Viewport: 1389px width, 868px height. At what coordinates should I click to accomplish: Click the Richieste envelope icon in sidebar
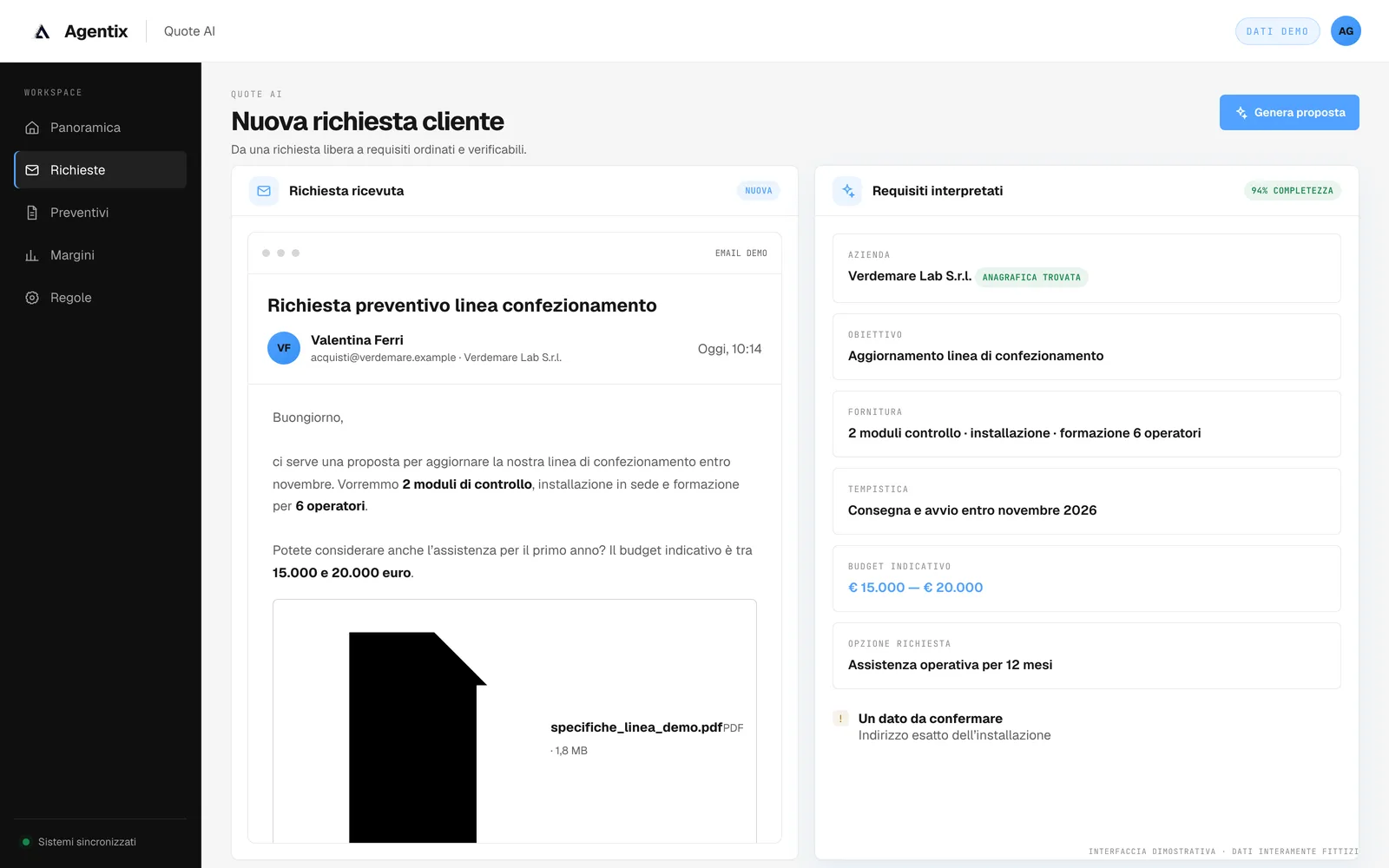click(32, 170)
